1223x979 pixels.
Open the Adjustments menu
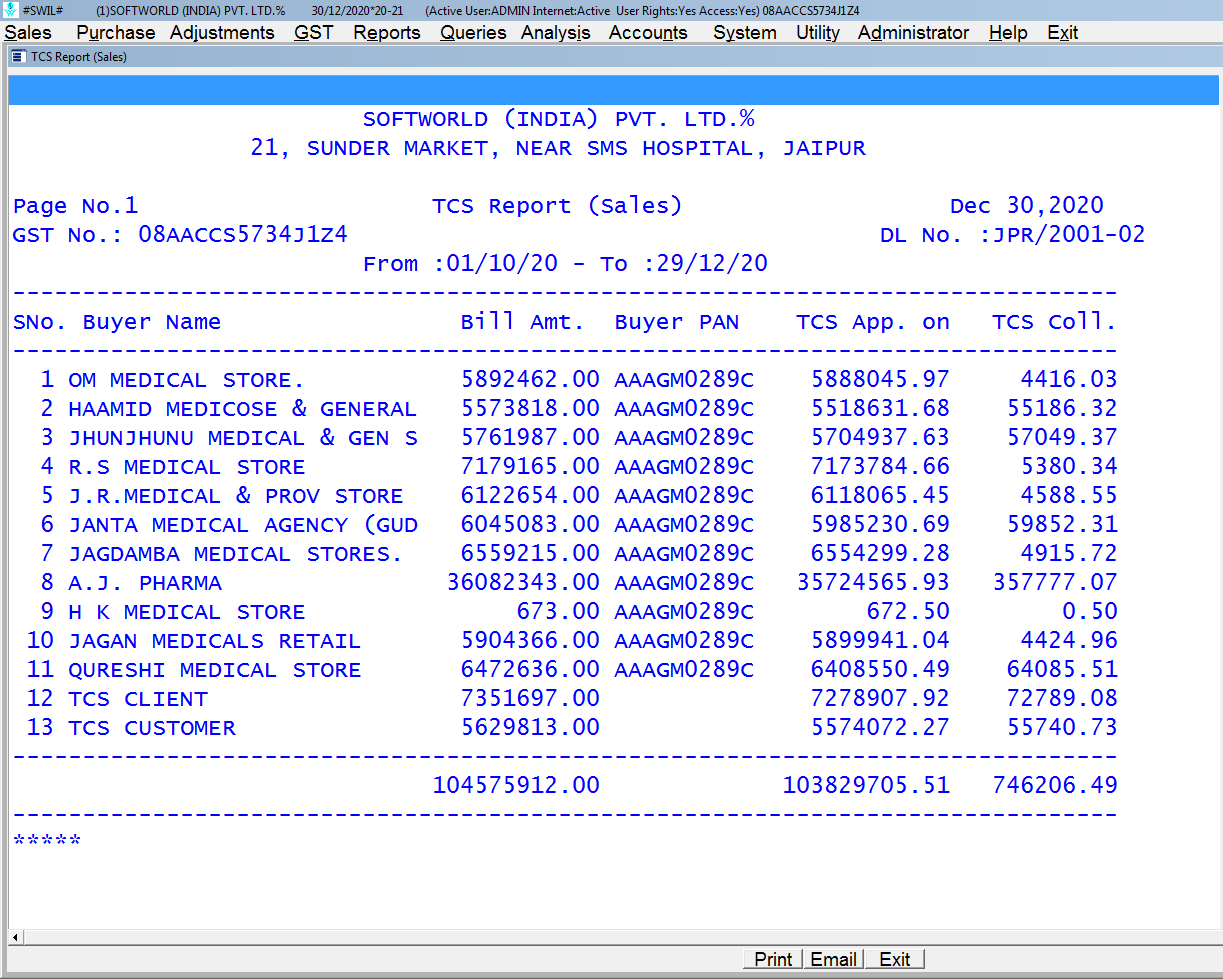[x=222, y=33]
